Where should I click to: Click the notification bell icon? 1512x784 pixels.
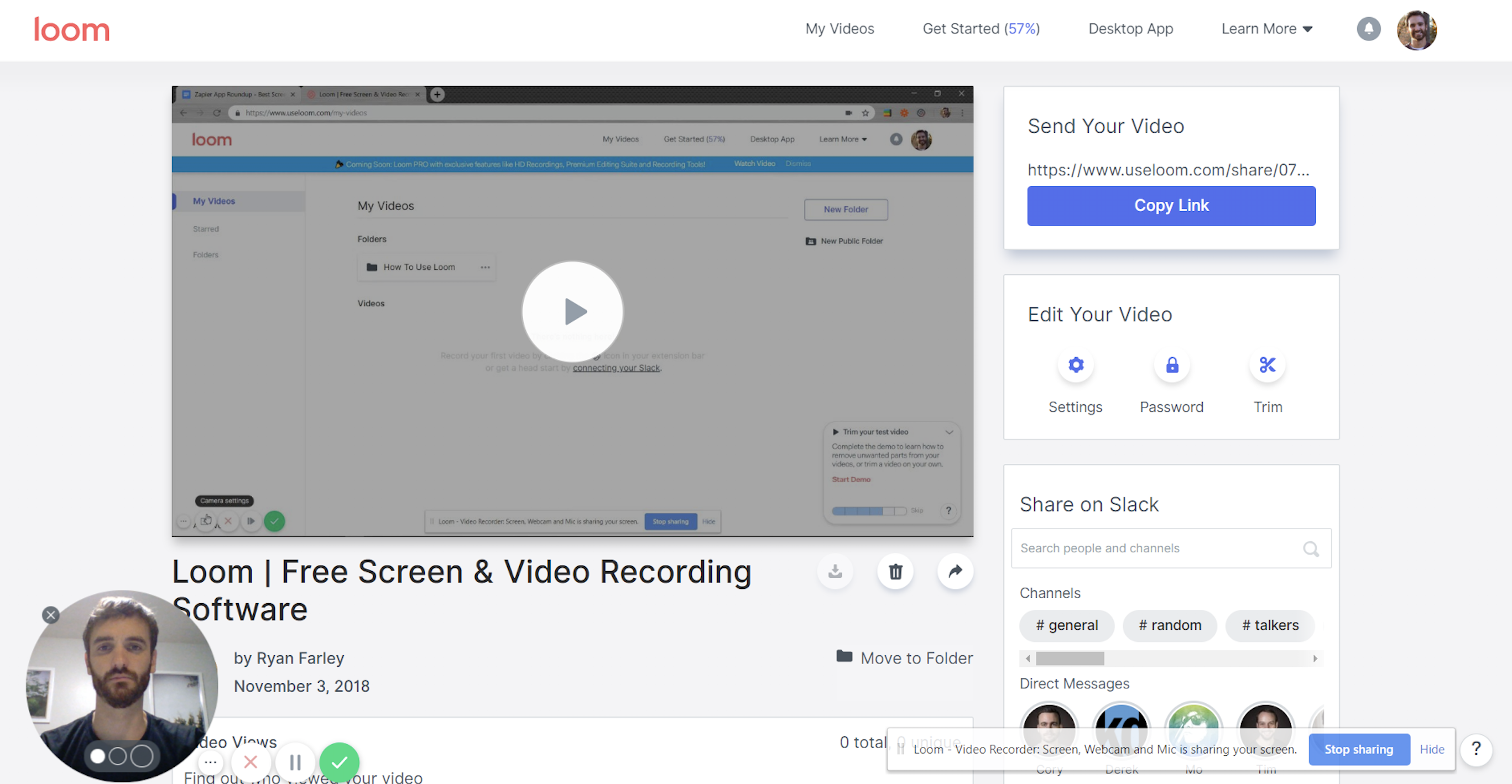1369,28
